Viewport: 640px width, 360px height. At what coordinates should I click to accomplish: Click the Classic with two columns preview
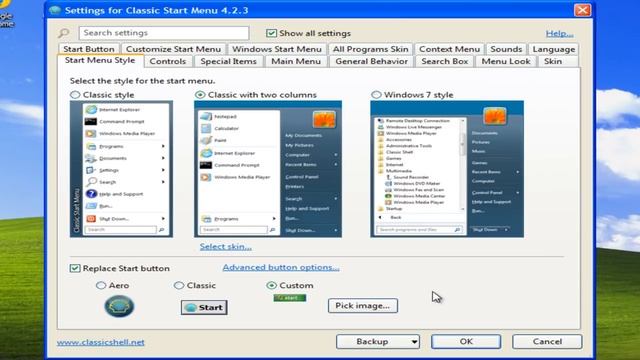click(268, 169)
